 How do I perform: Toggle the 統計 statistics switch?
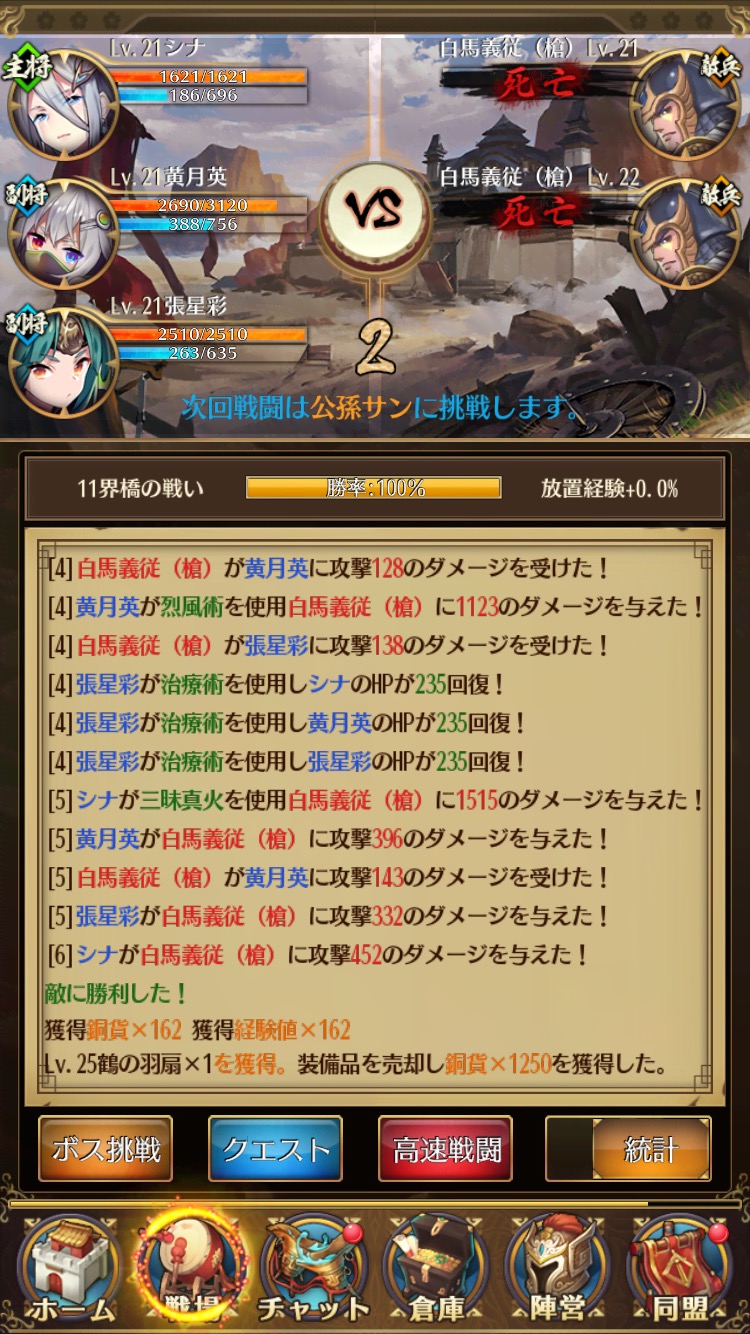628,1149
